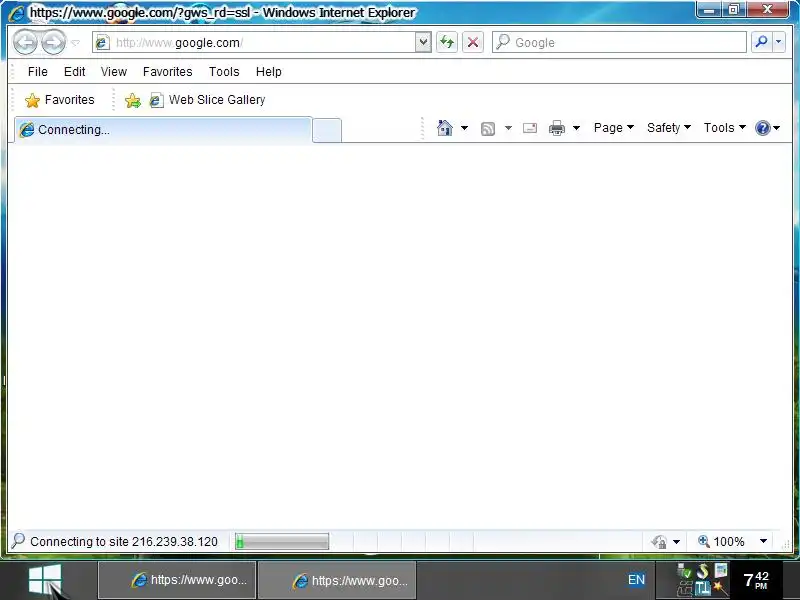
Task: Open the recent pages dropdown arrow
Action: (76, 43)
